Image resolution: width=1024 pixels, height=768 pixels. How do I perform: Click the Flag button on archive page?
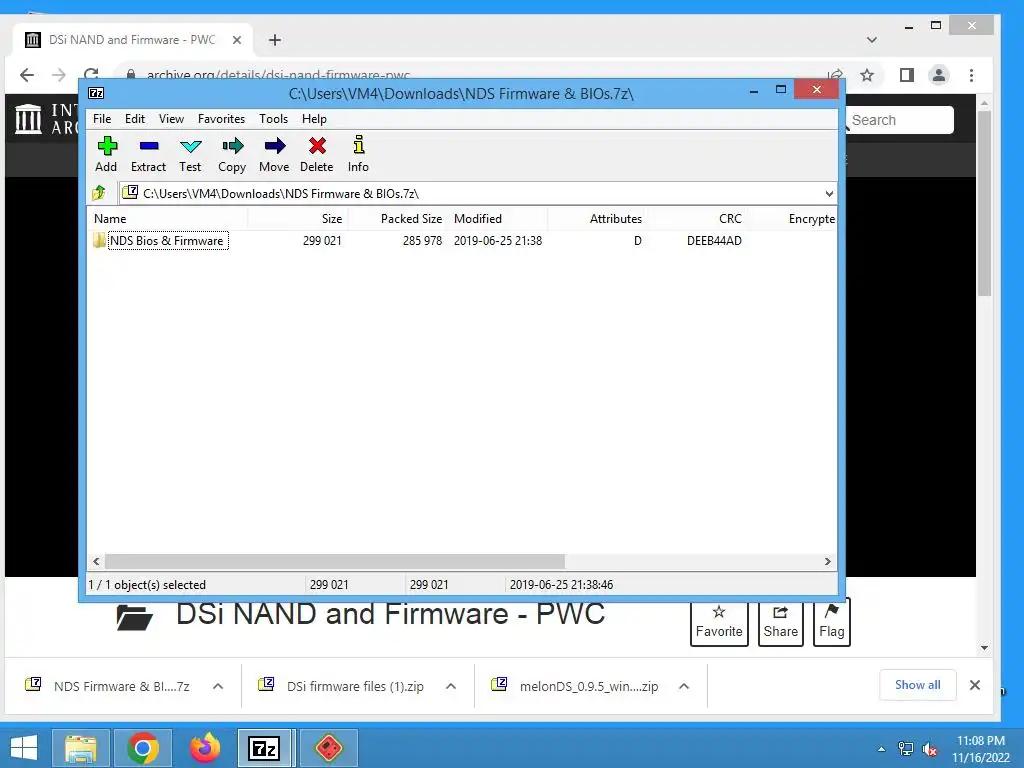pyautogui.click(x=831, y=622)
